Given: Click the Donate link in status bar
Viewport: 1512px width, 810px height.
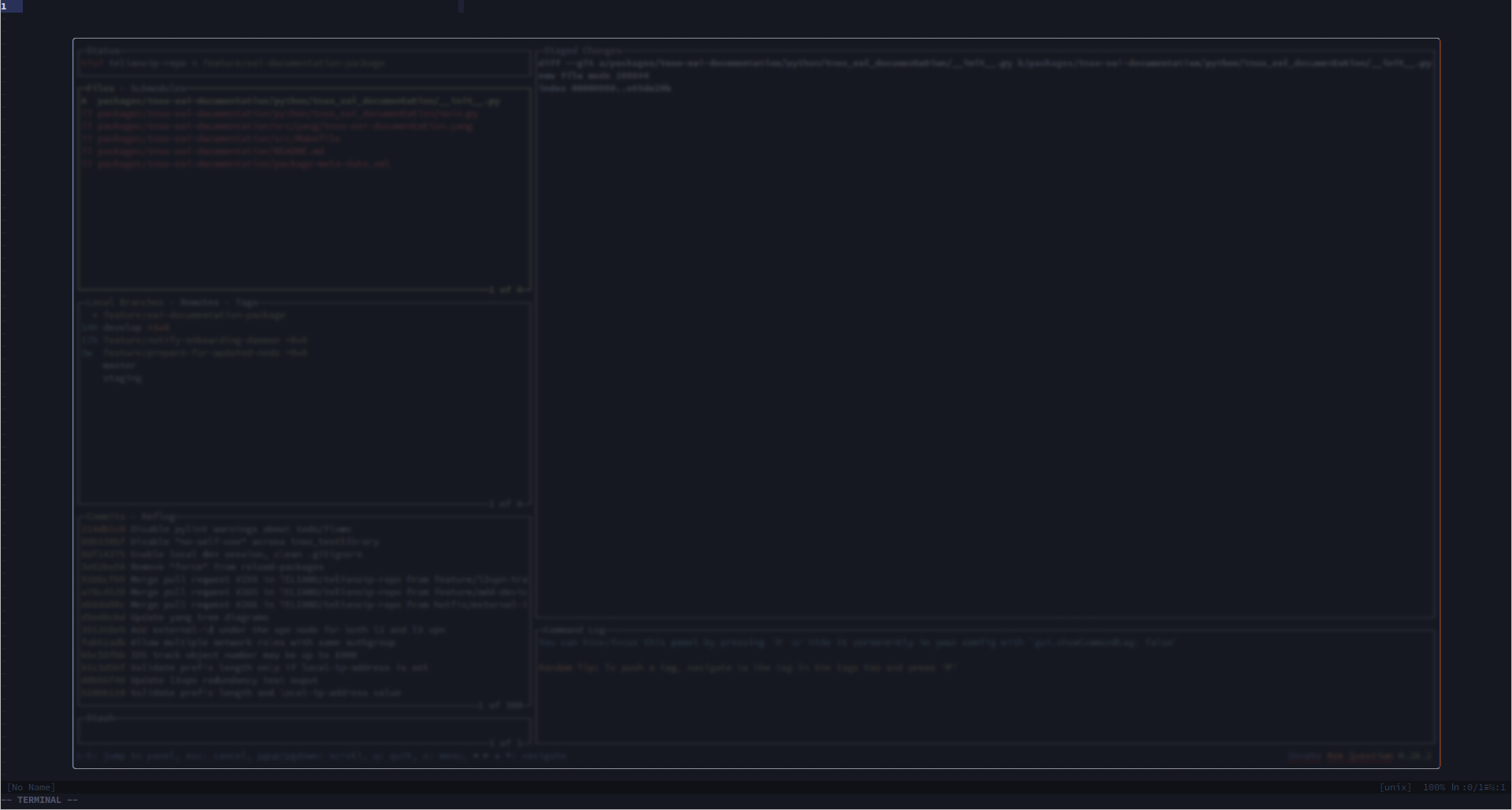Looking at the screenshot, I should pyautogui.click(x=1303, y=756).
